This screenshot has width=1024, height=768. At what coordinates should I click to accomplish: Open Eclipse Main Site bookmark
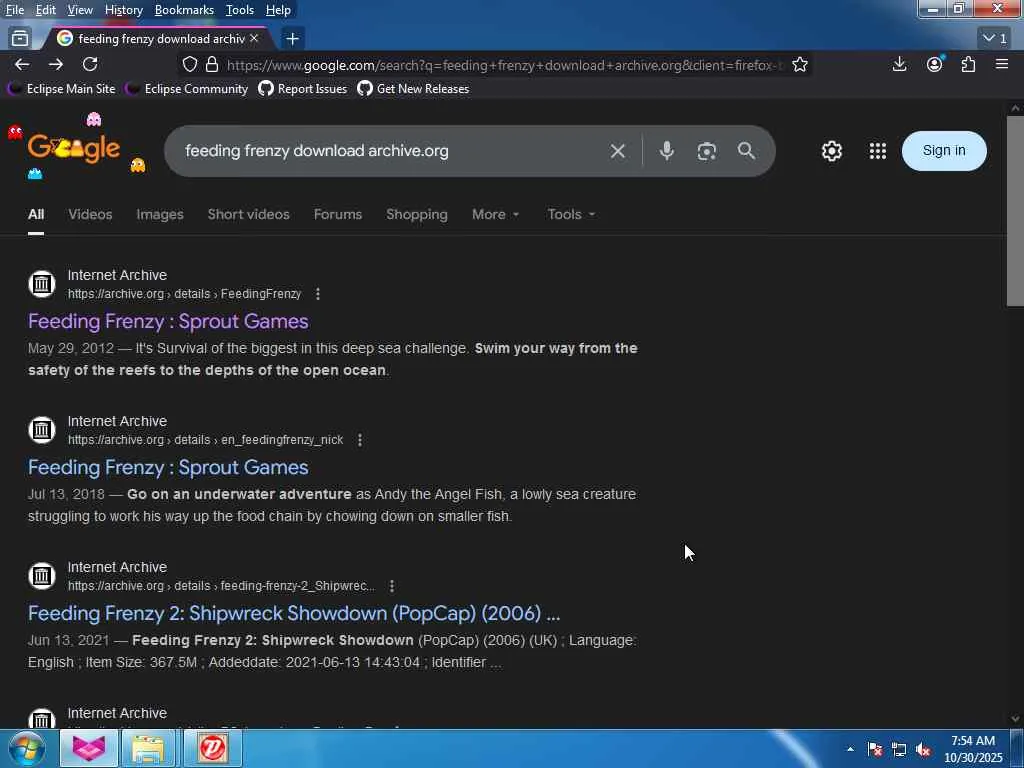click(x=62, y=89)
